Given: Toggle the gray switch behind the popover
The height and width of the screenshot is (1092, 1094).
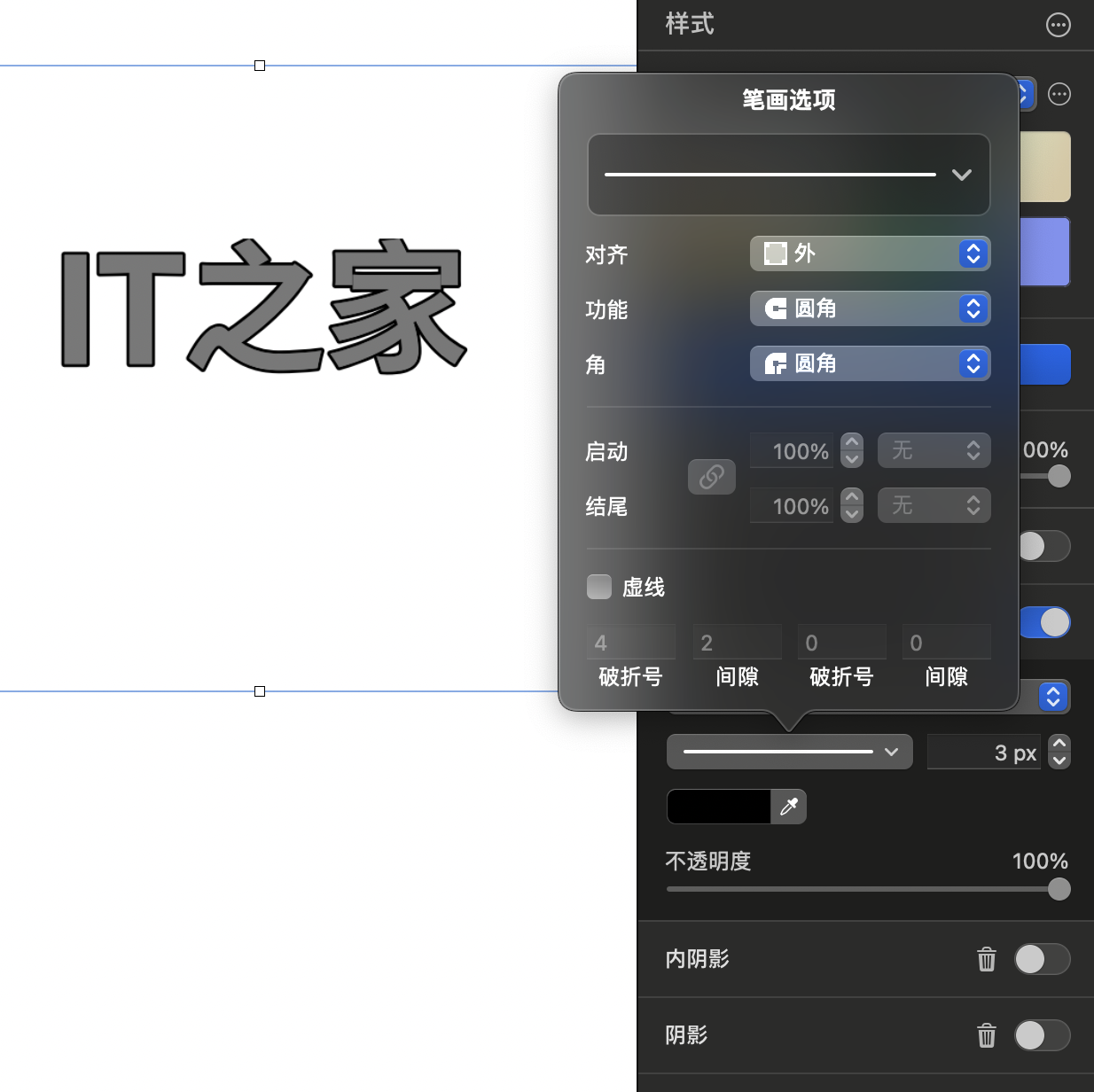Looking at the screenshot, I should [x=1044, y=546].
